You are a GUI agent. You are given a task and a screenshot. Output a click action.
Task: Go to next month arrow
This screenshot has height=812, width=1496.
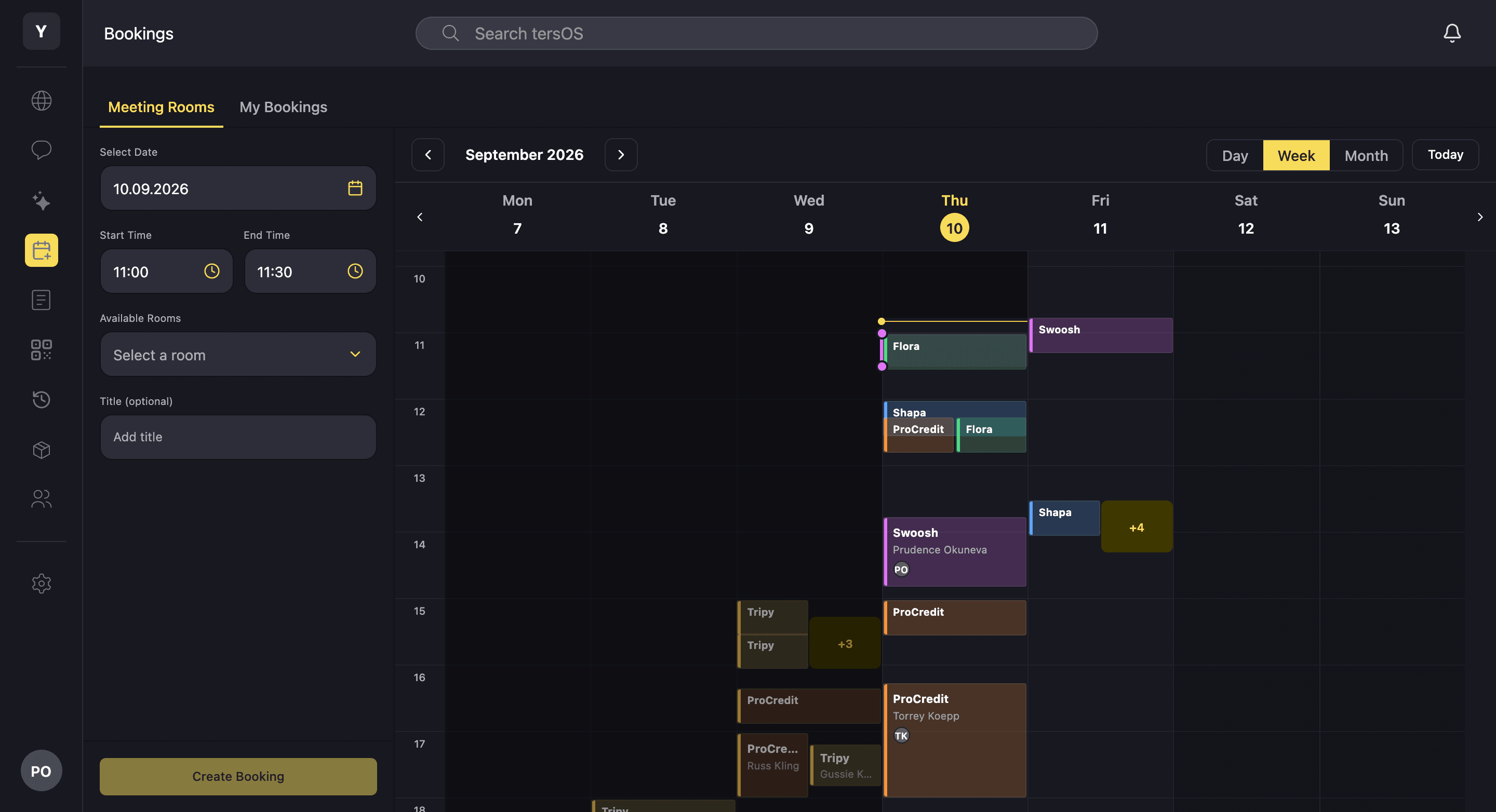coord(621,155)
